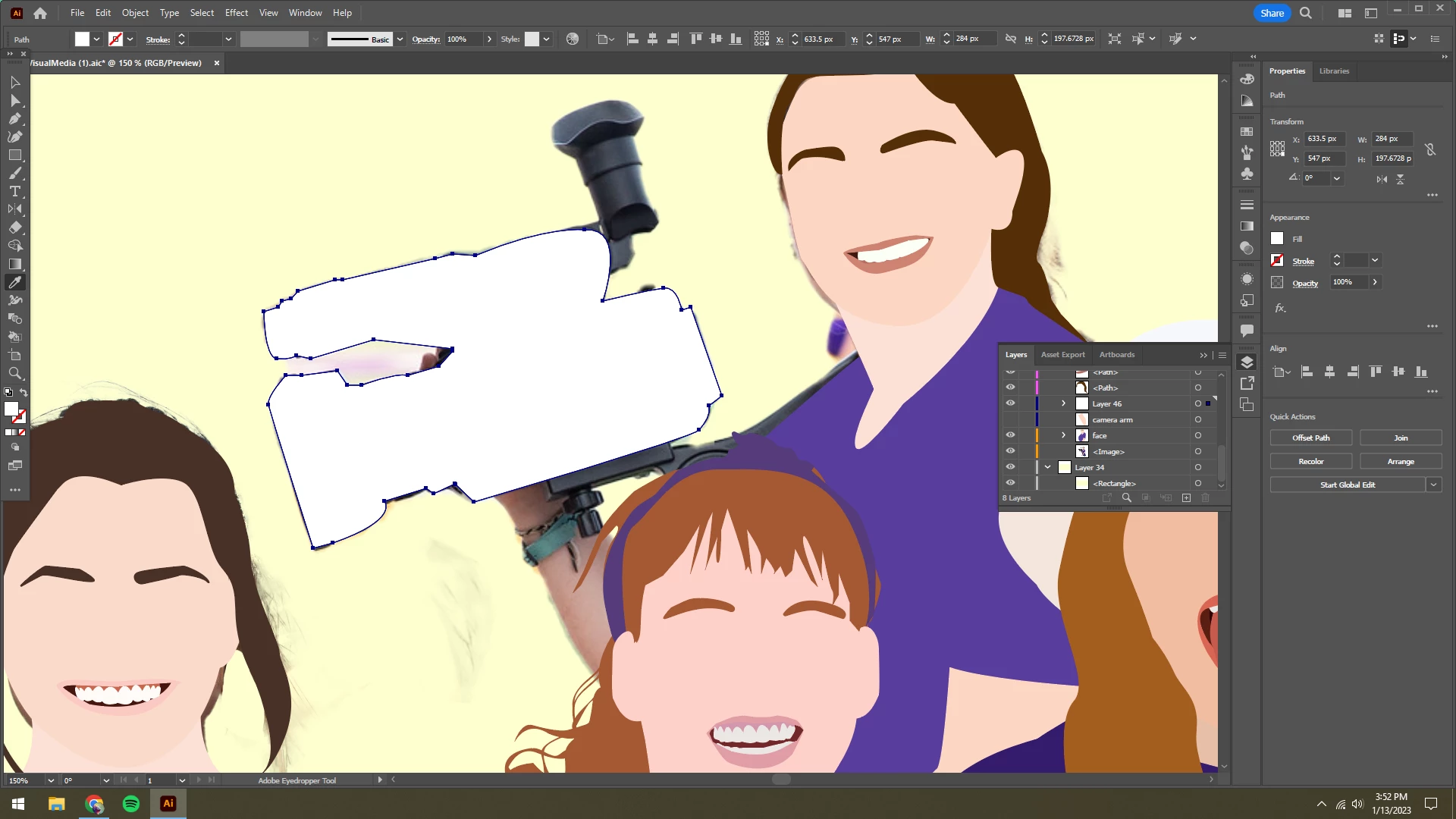The height and width of the screenshot is (819, 1456).
Task: Swap fill and stroke colors
Action: [24, 392]
